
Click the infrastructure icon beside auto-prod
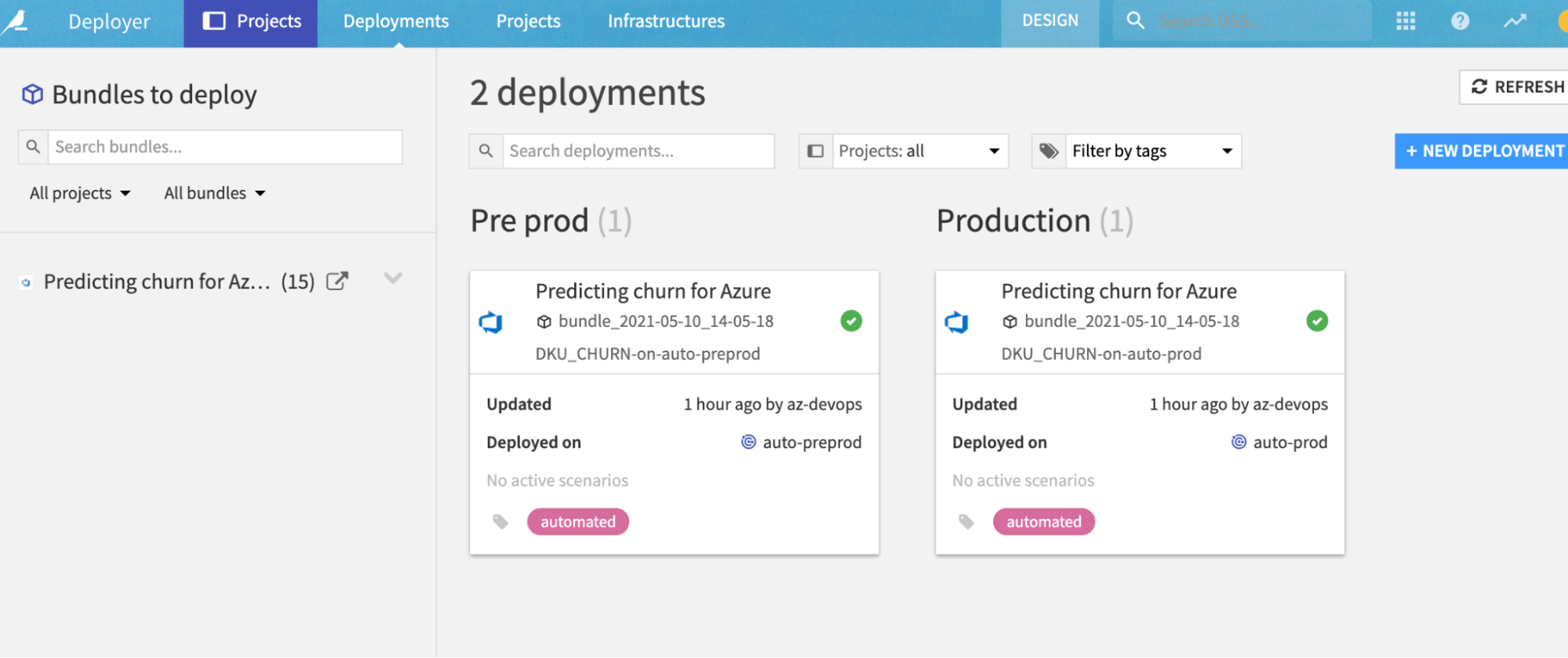point(1239,442)
